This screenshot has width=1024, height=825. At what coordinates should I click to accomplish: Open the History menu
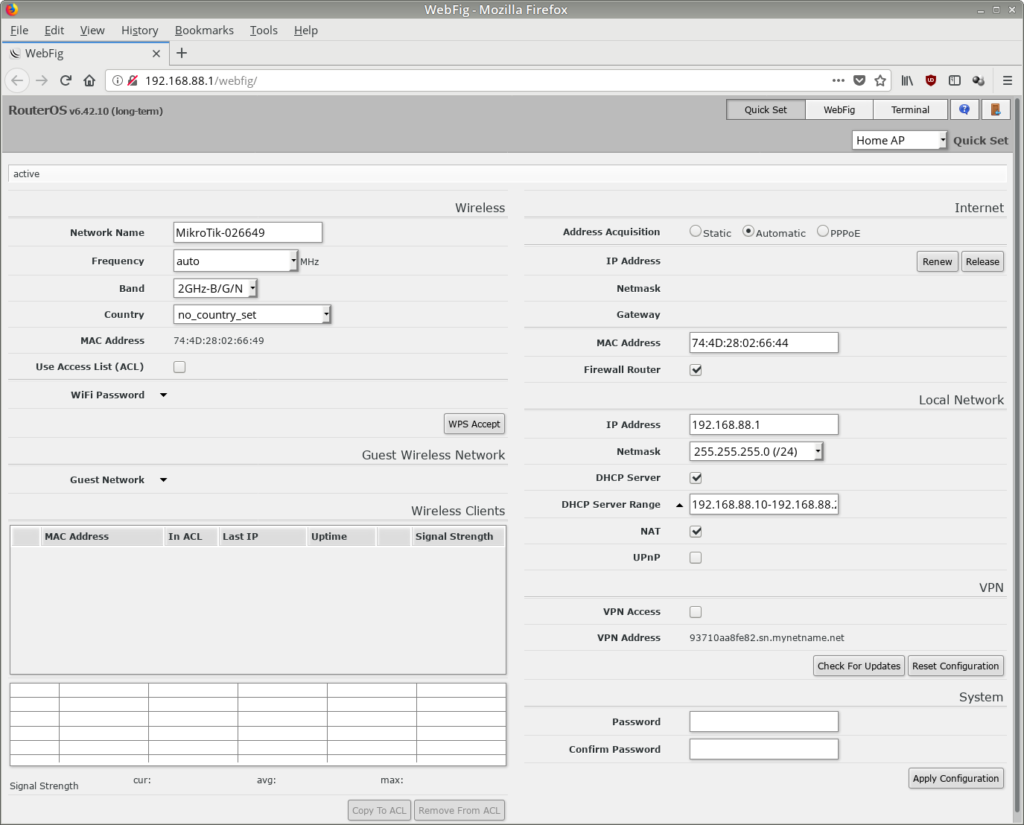click(x=140, y=30)
